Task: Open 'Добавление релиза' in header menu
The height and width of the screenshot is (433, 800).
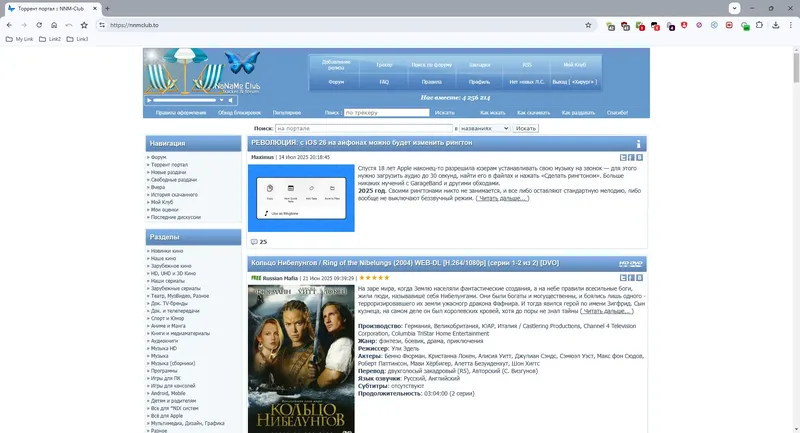Action: [336, 65]
